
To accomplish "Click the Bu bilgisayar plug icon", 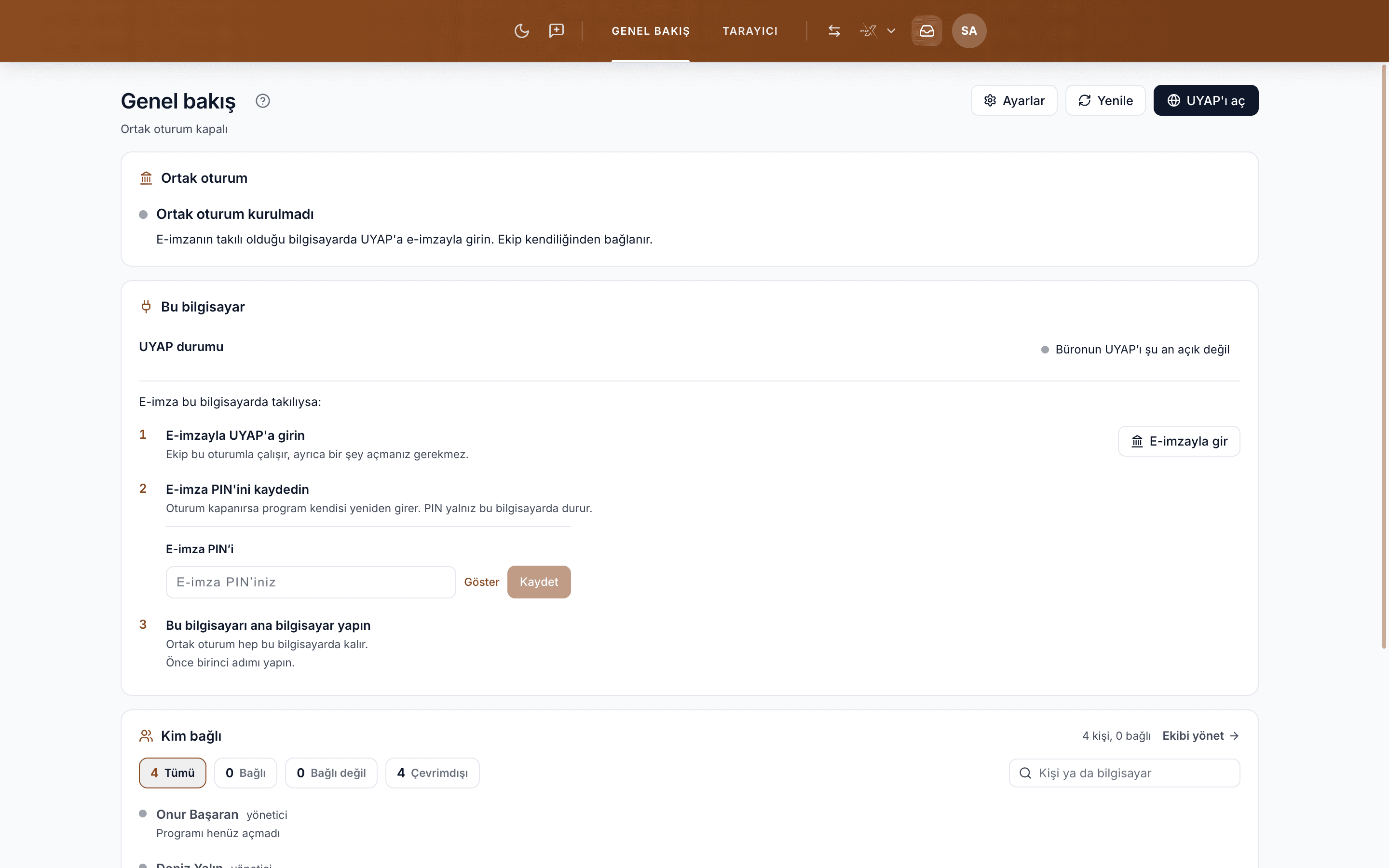I will [146, 307].
